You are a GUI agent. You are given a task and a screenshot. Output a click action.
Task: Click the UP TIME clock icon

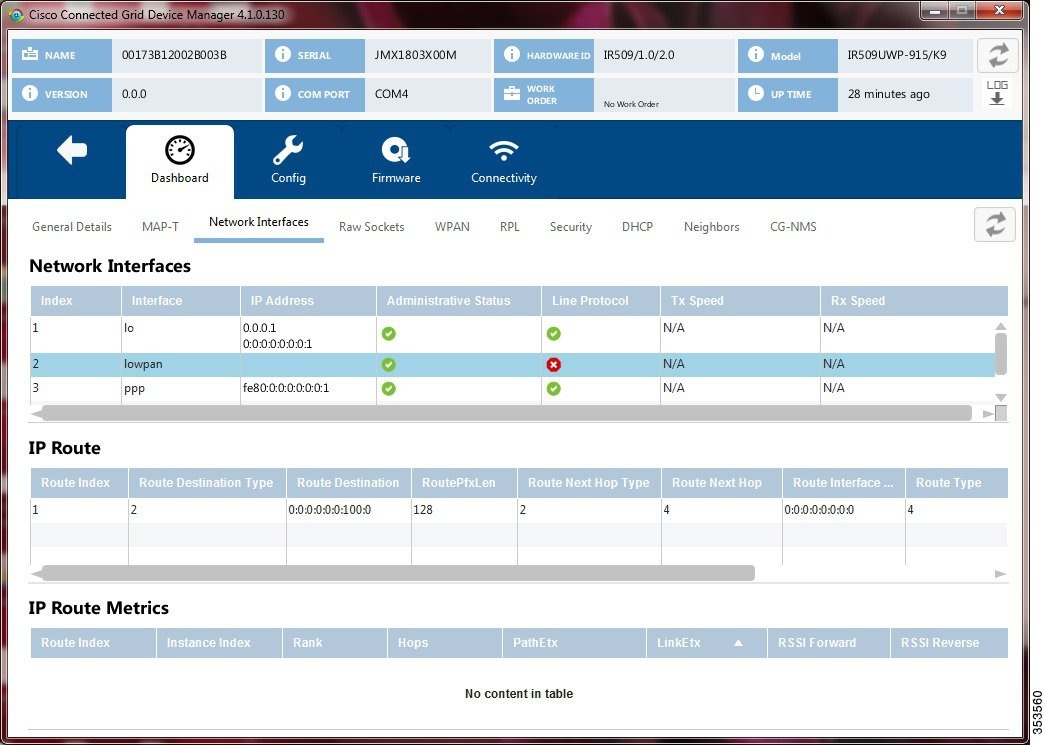756,93
